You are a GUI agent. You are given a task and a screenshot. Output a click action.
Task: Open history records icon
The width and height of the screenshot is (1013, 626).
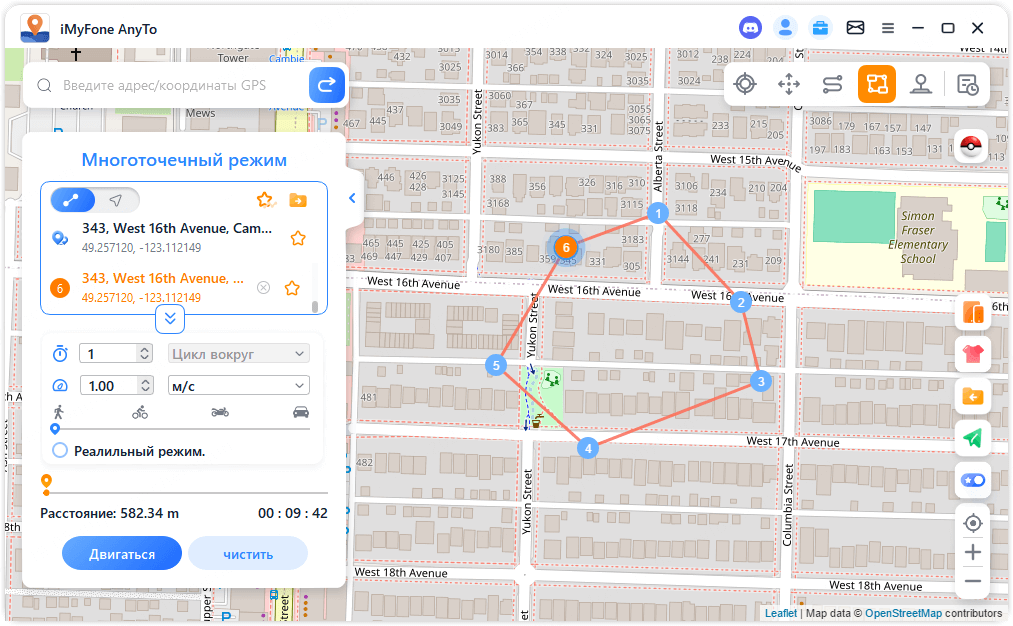(x=968, y=85)
